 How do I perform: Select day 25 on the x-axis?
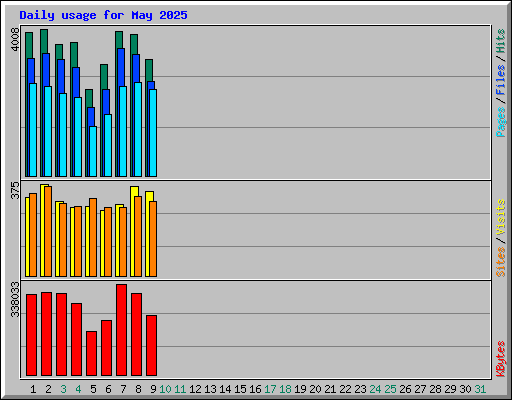[390, 389]
